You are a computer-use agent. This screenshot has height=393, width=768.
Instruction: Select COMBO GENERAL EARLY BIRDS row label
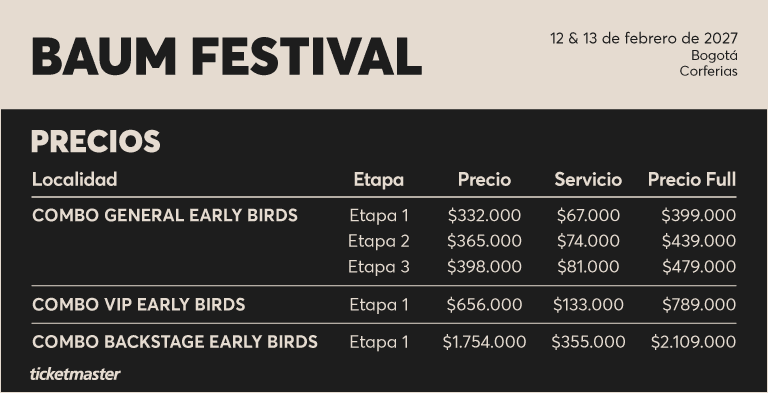click(x=165, y=216)
